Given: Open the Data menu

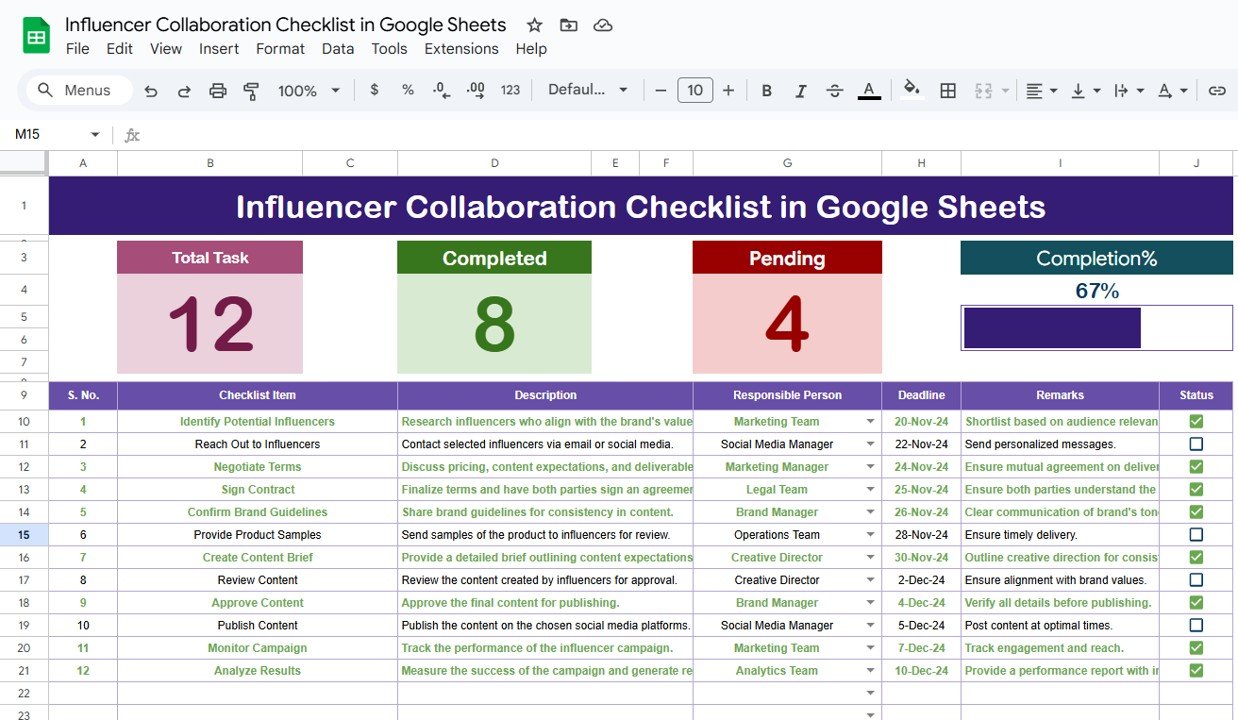Looking at the screenshot, I should [338, 49].
